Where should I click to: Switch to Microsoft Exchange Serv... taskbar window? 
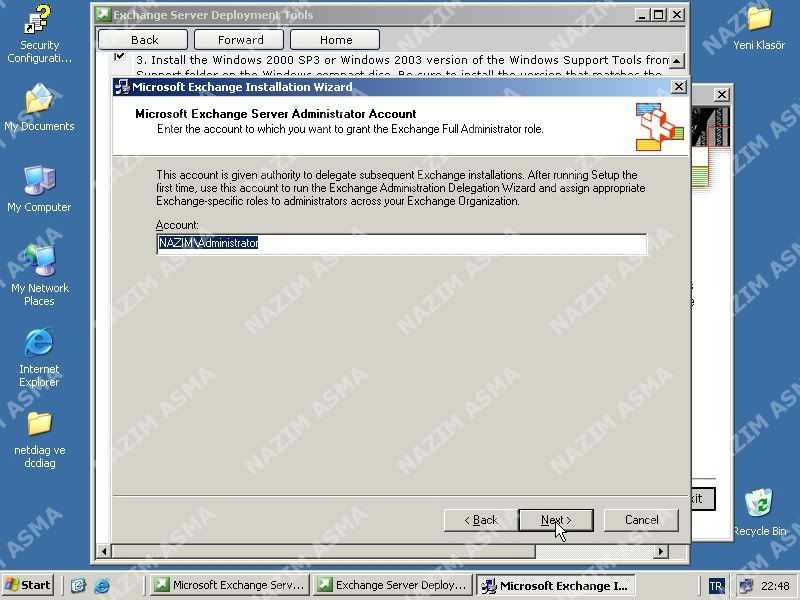tap(232, 585)
